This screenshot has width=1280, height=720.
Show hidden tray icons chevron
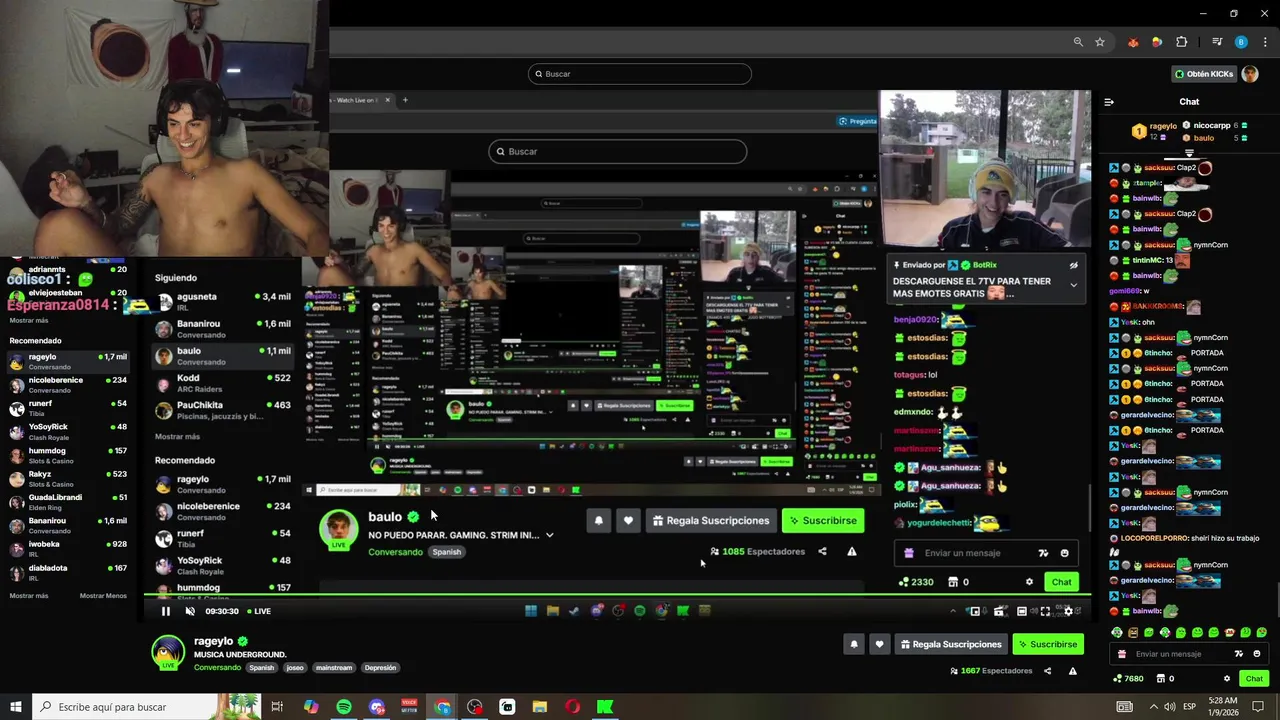(x=1152, y=707)
